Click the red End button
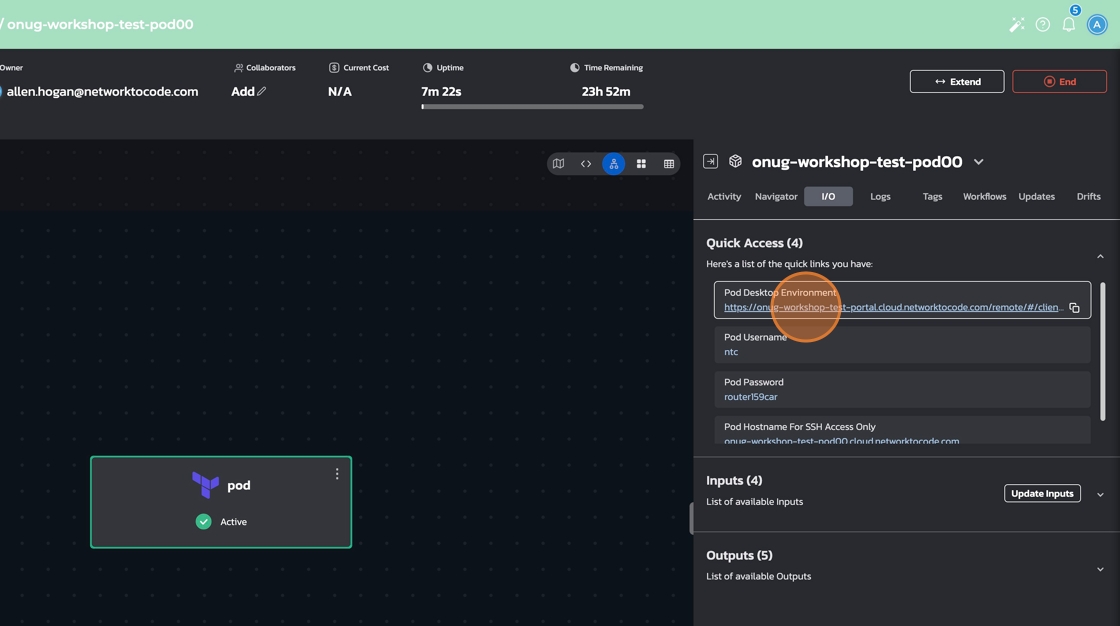1120x626 pixels. point(1059,81)
